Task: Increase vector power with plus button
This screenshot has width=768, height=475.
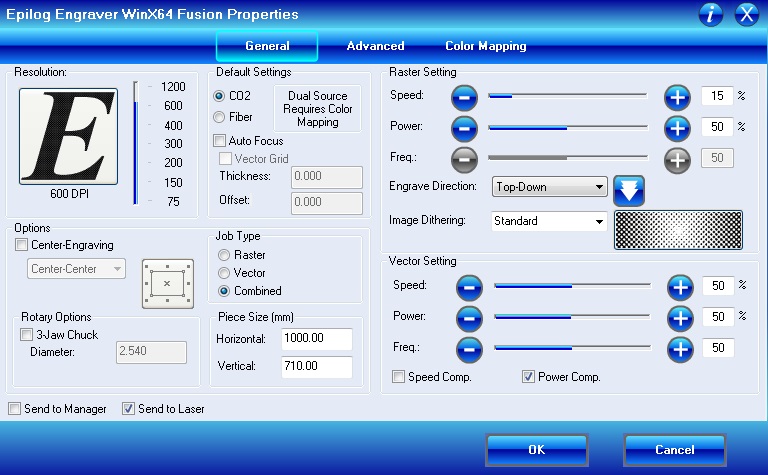Action: [680, 318]
